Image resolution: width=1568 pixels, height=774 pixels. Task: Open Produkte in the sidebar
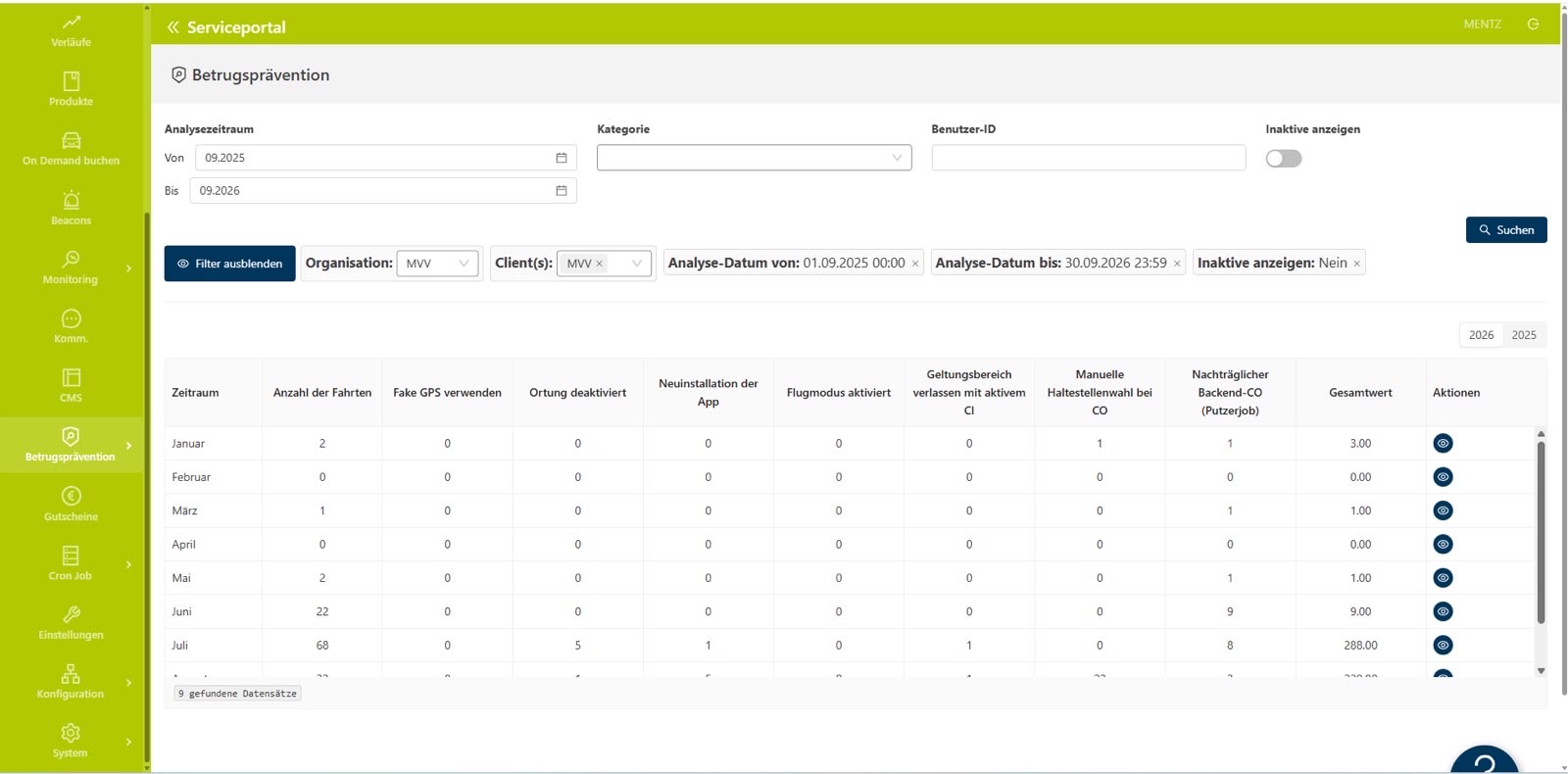click(71, 88)
